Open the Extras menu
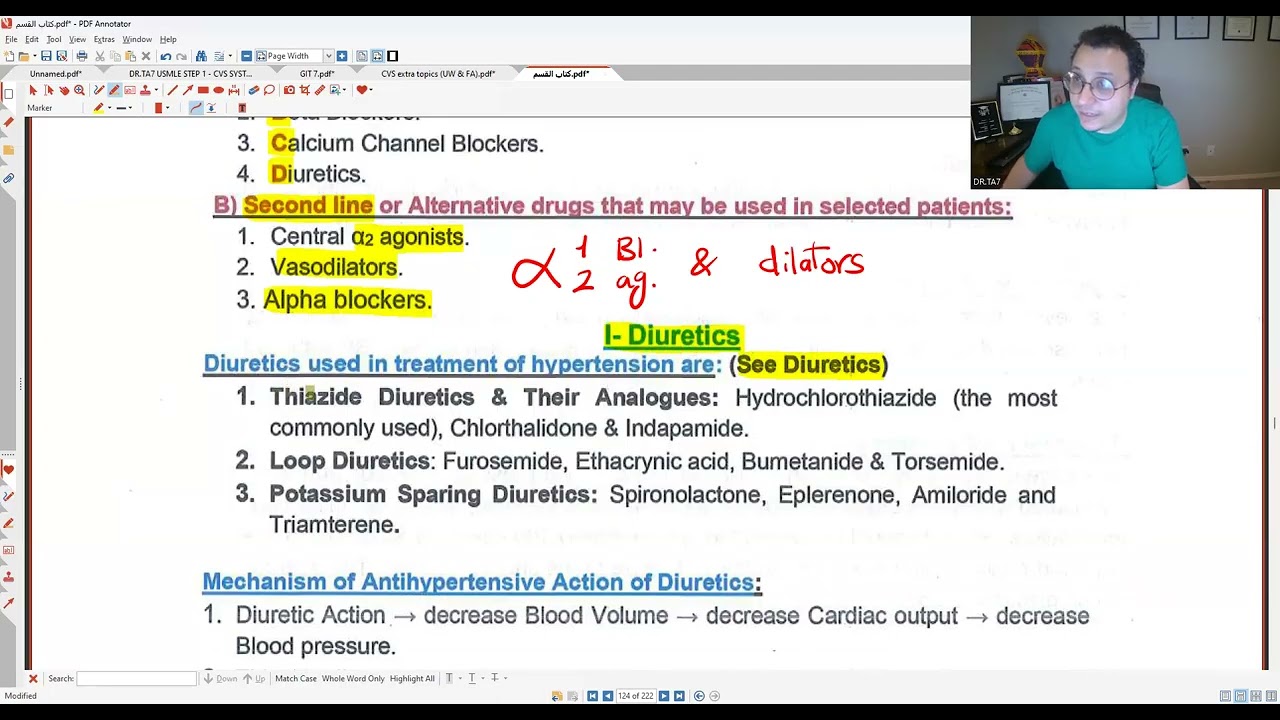This screenshot has height=720, width=1280. coord(104,39)
